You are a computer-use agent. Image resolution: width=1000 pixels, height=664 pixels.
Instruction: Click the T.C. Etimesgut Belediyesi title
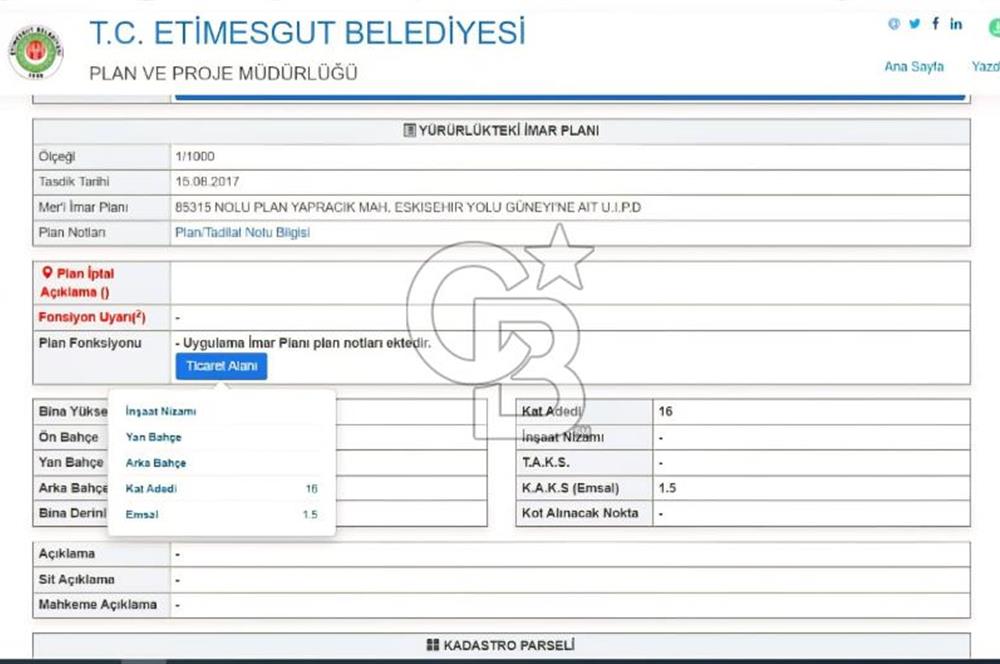307,33
